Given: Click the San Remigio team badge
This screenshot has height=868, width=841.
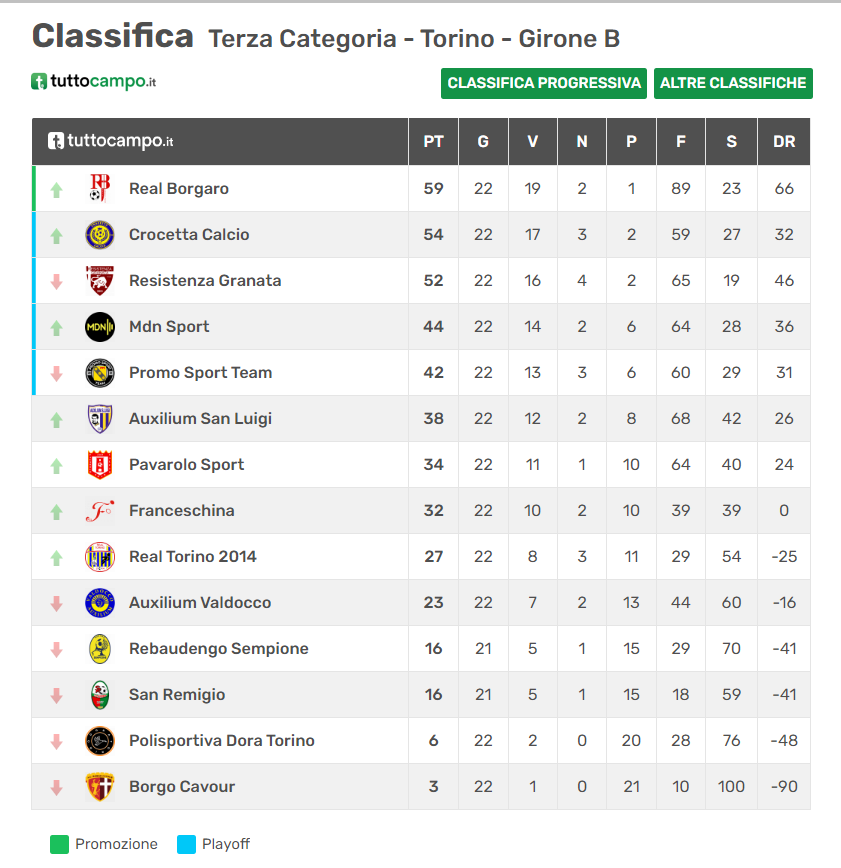Looking at the screenshot, I should click(x=100, y=695).
